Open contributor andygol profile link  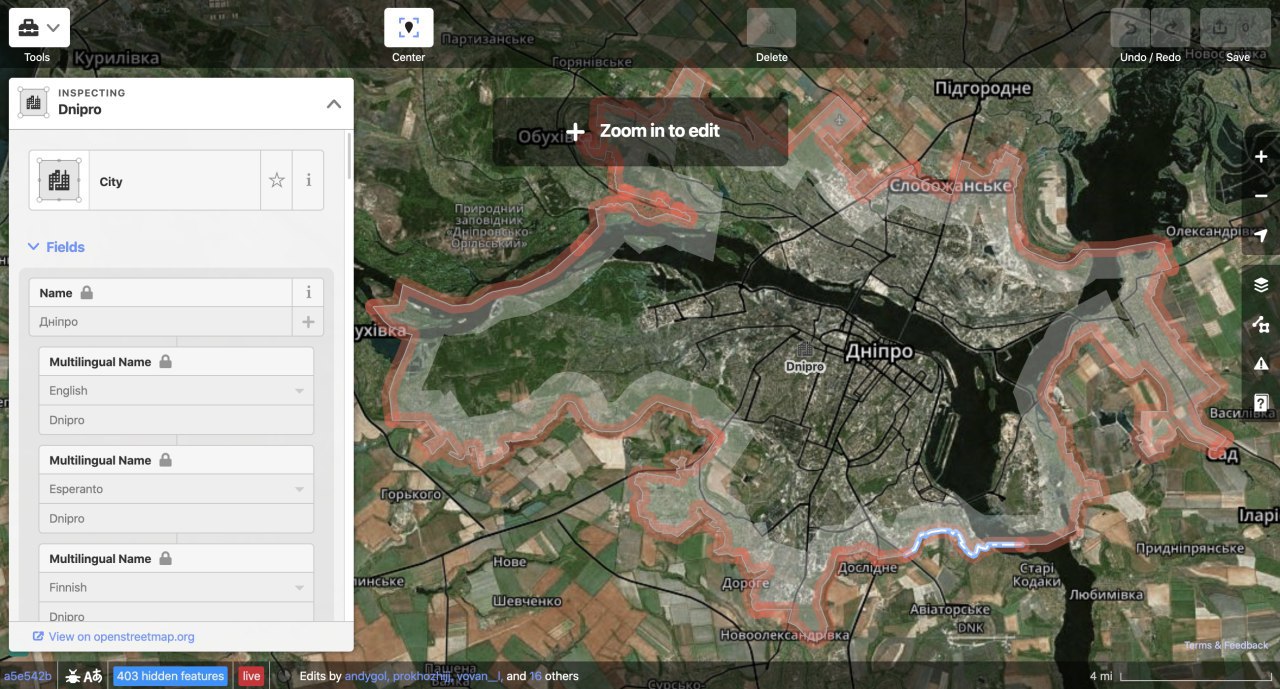pyautogui.click(x=366, y=676)
